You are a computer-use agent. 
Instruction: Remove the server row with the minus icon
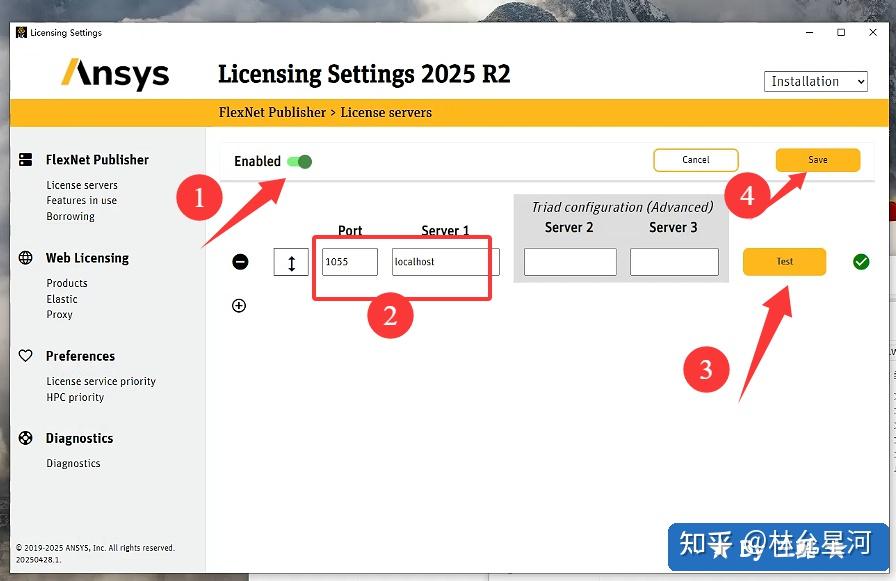239,262
